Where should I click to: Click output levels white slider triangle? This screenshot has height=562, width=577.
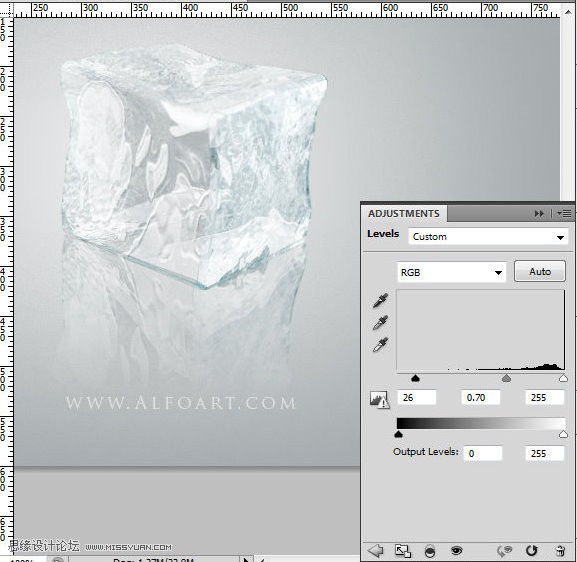563,434
